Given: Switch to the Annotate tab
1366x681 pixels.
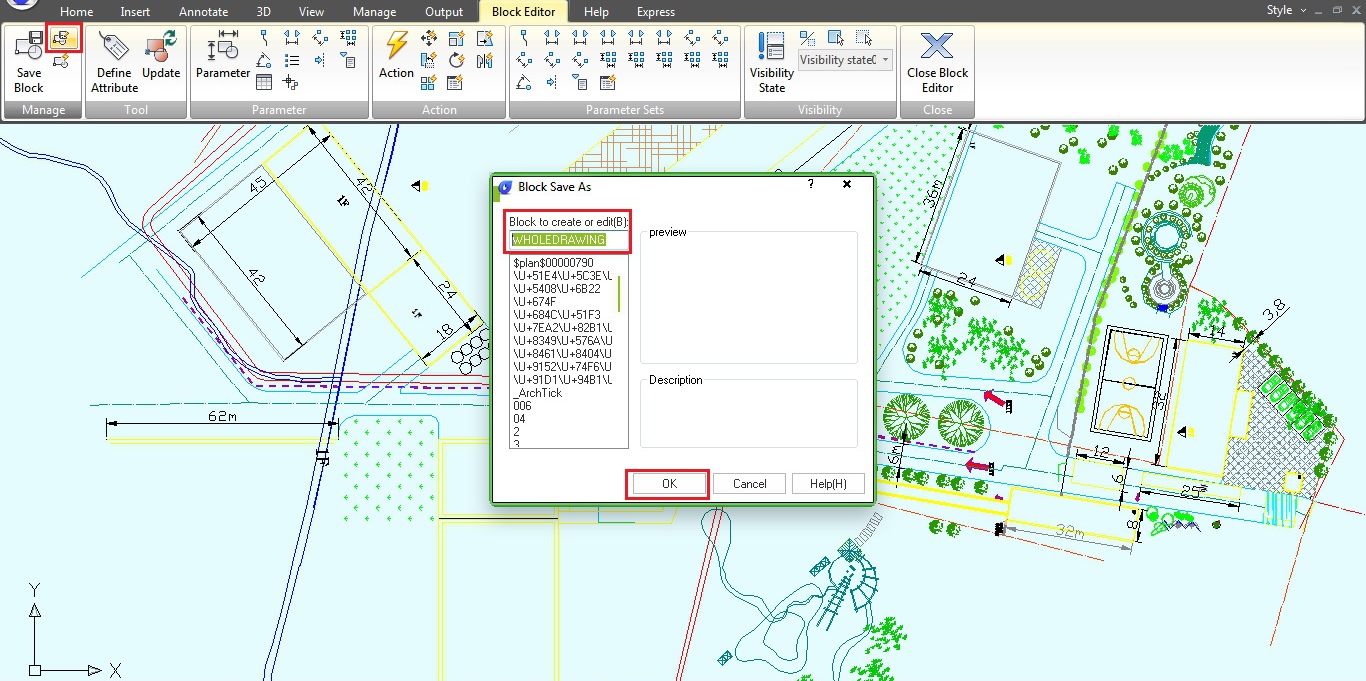Looking at the screenshot, I should (203, 12).
